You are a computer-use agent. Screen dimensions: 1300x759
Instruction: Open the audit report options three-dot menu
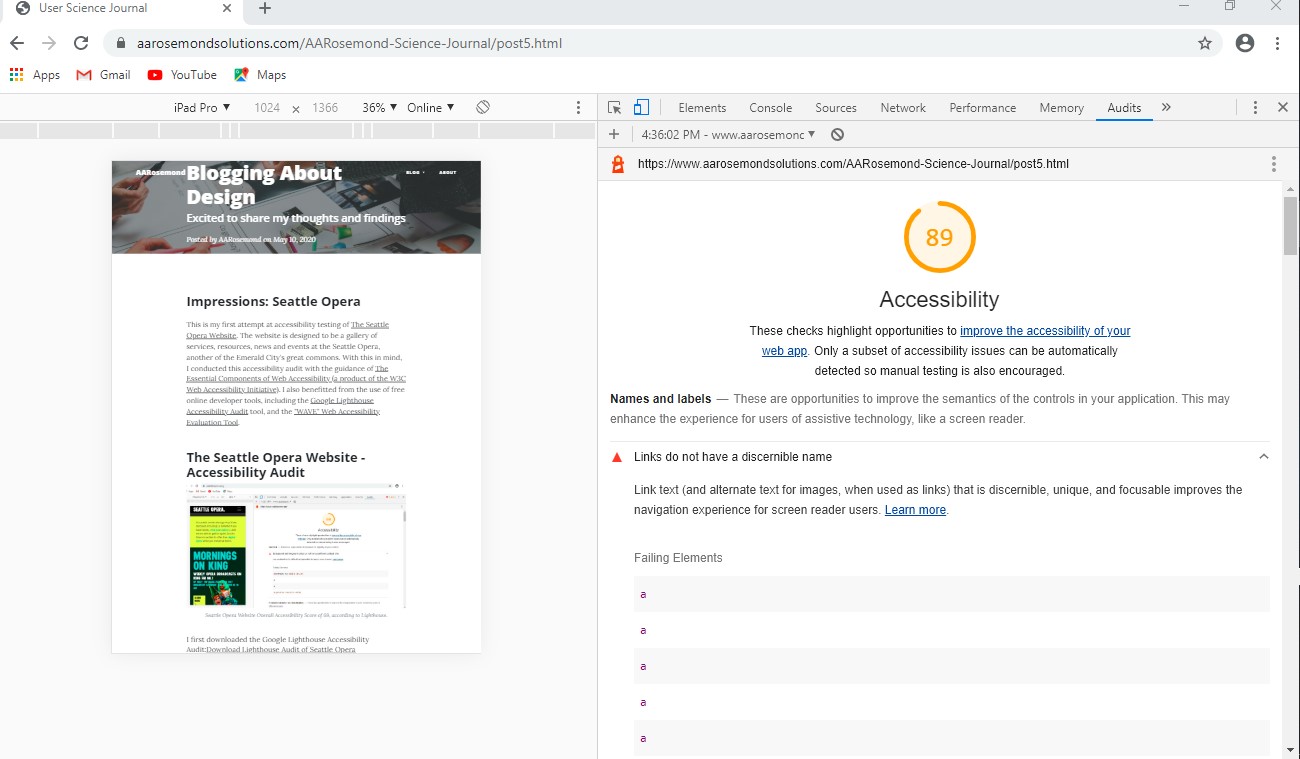[1274, 163]
